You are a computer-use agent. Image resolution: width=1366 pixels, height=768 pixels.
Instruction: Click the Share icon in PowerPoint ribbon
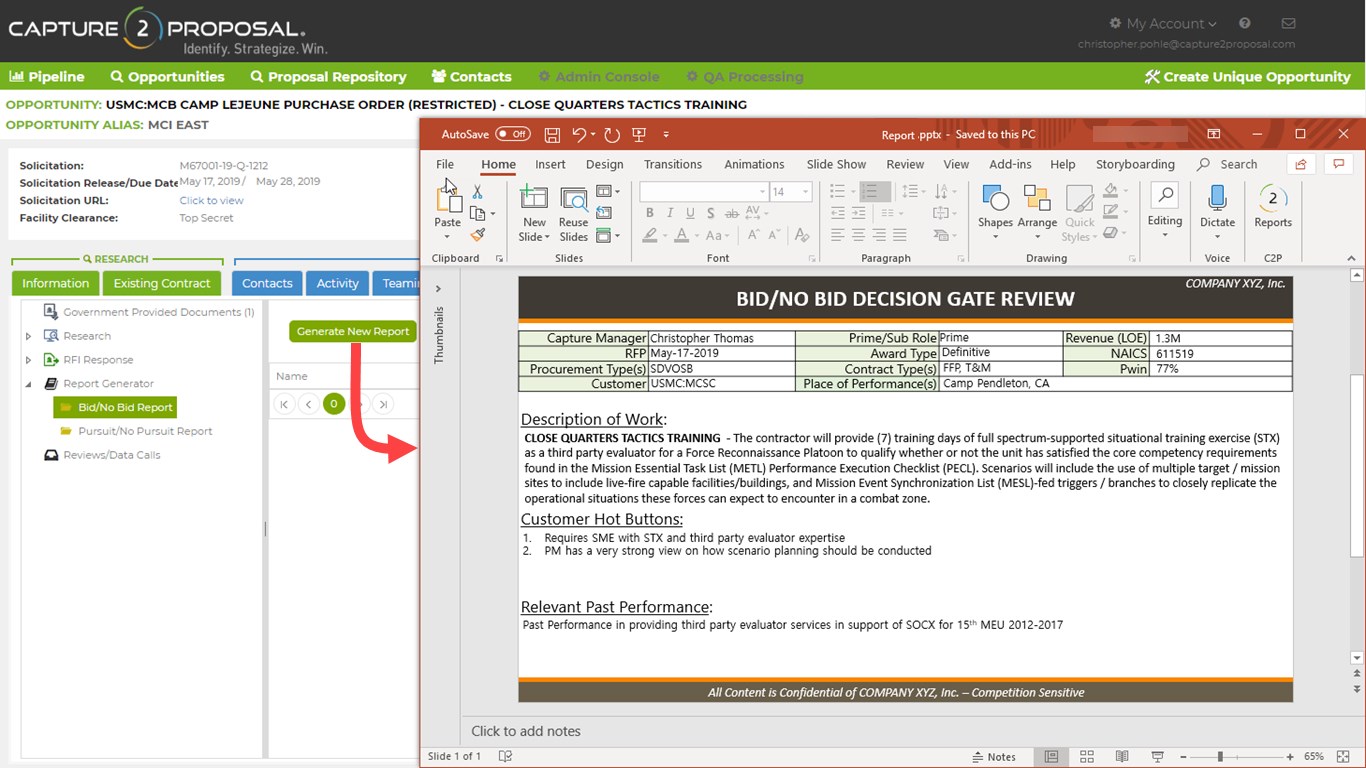click(x=1301, y=164)
